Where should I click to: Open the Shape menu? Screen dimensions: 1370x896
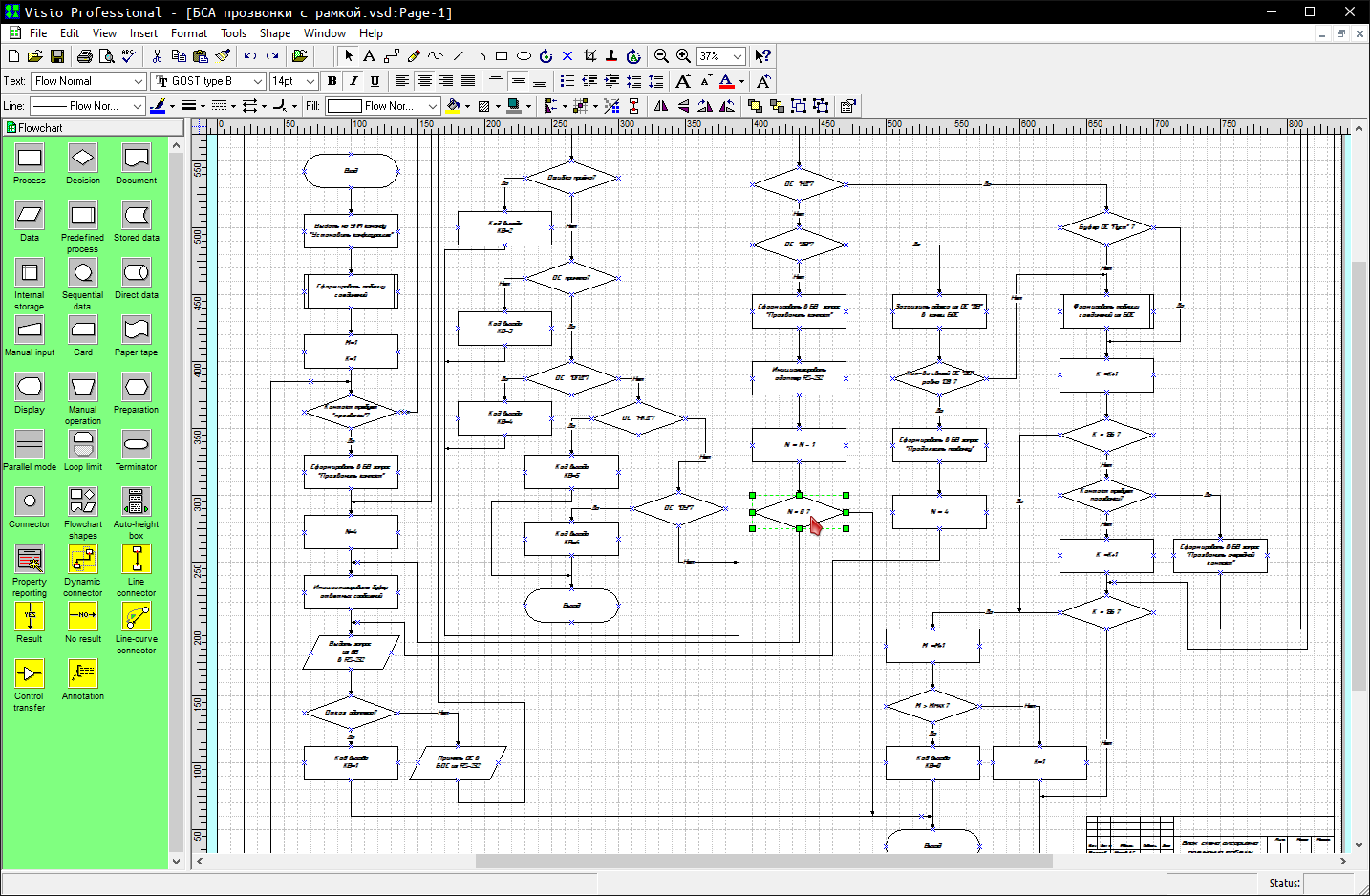(275, 33)
